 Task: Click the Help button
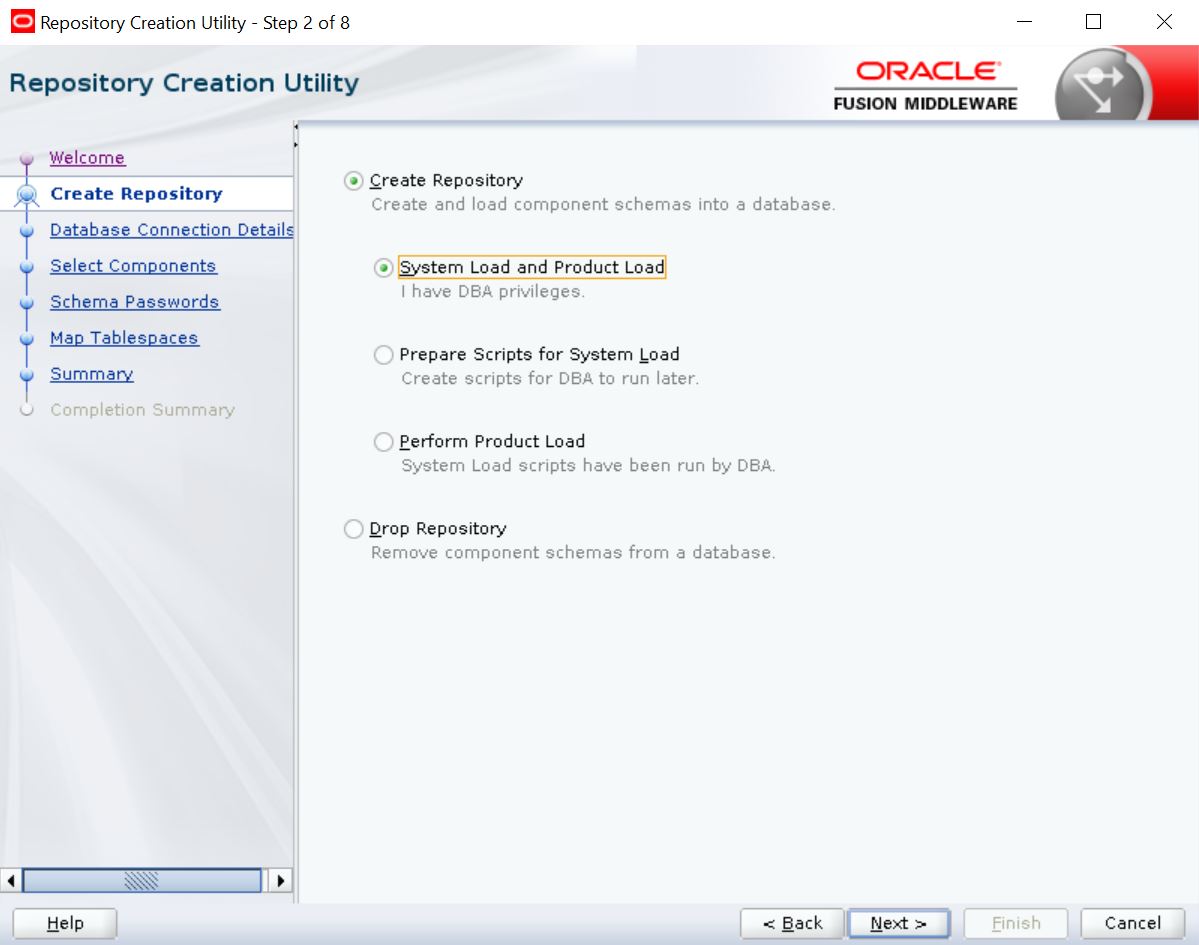[x=65, y=923]
